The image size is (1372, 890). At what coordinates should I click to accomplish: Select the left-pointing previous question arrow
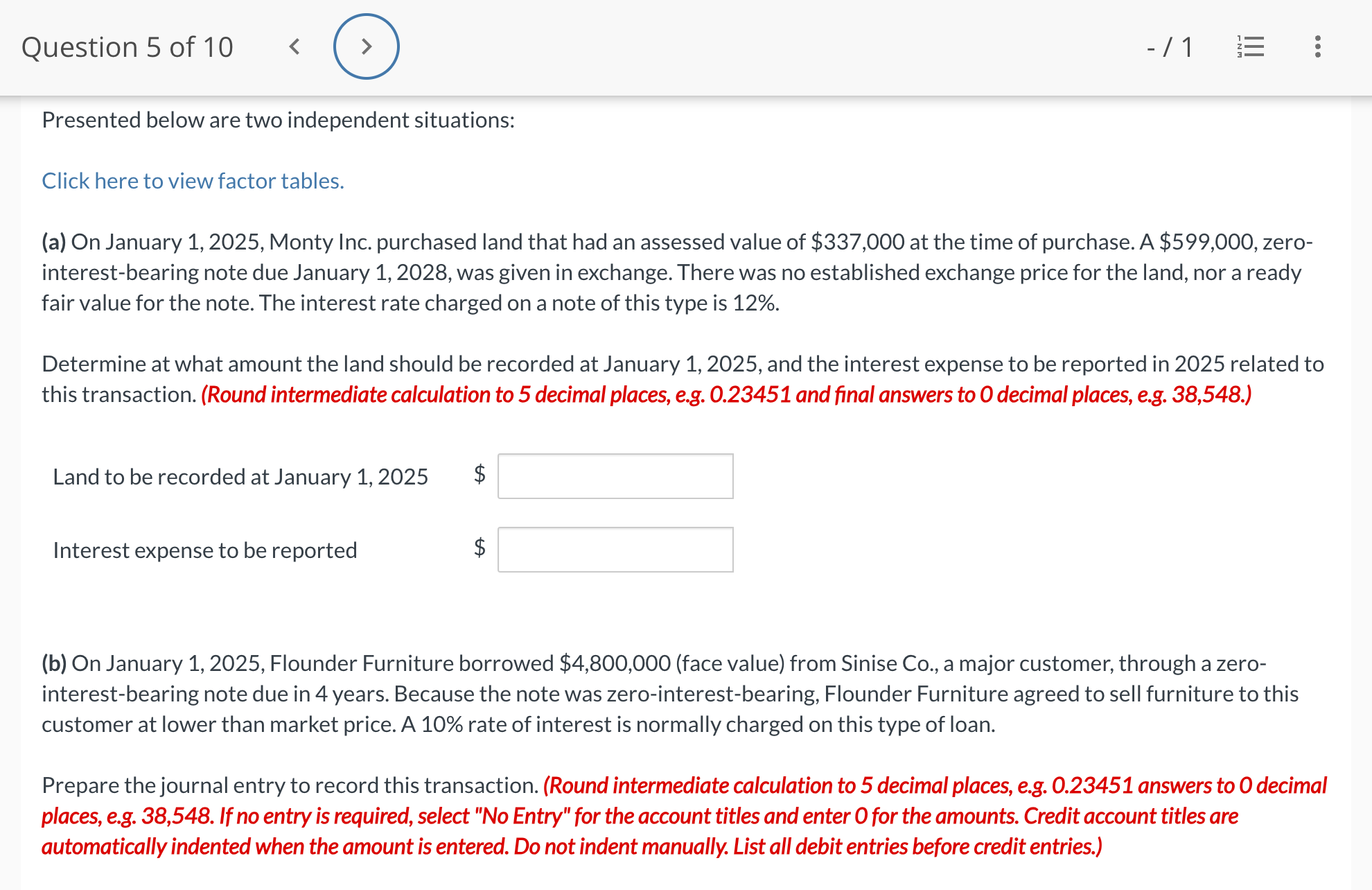click(294, 46)
